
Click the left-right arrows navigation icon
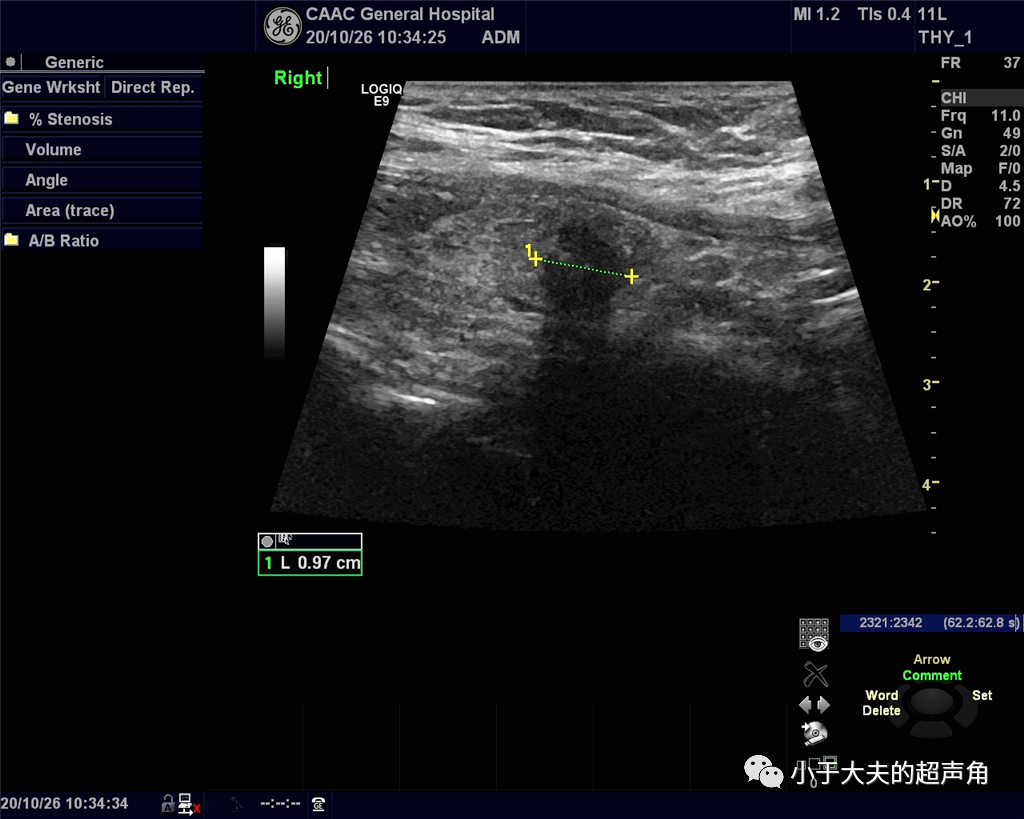click(x=814, y=705)
